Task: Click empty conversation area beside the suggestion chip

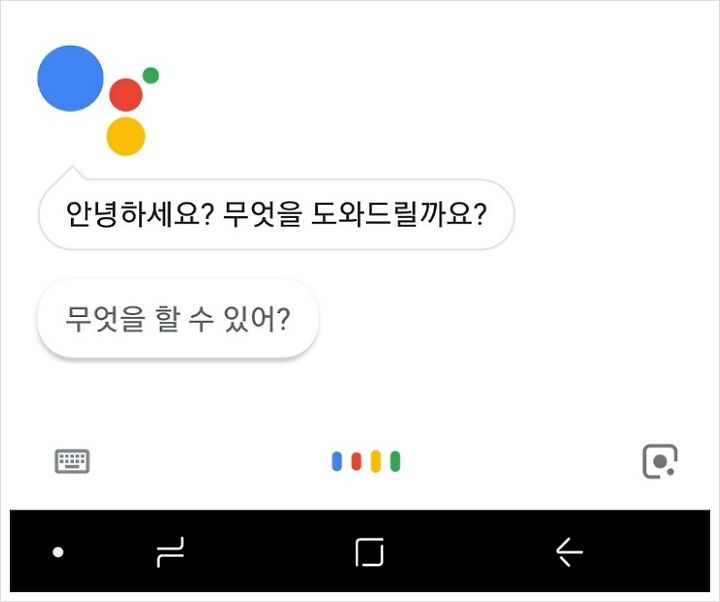Action: pyautogui.click(x=505, y=319)
